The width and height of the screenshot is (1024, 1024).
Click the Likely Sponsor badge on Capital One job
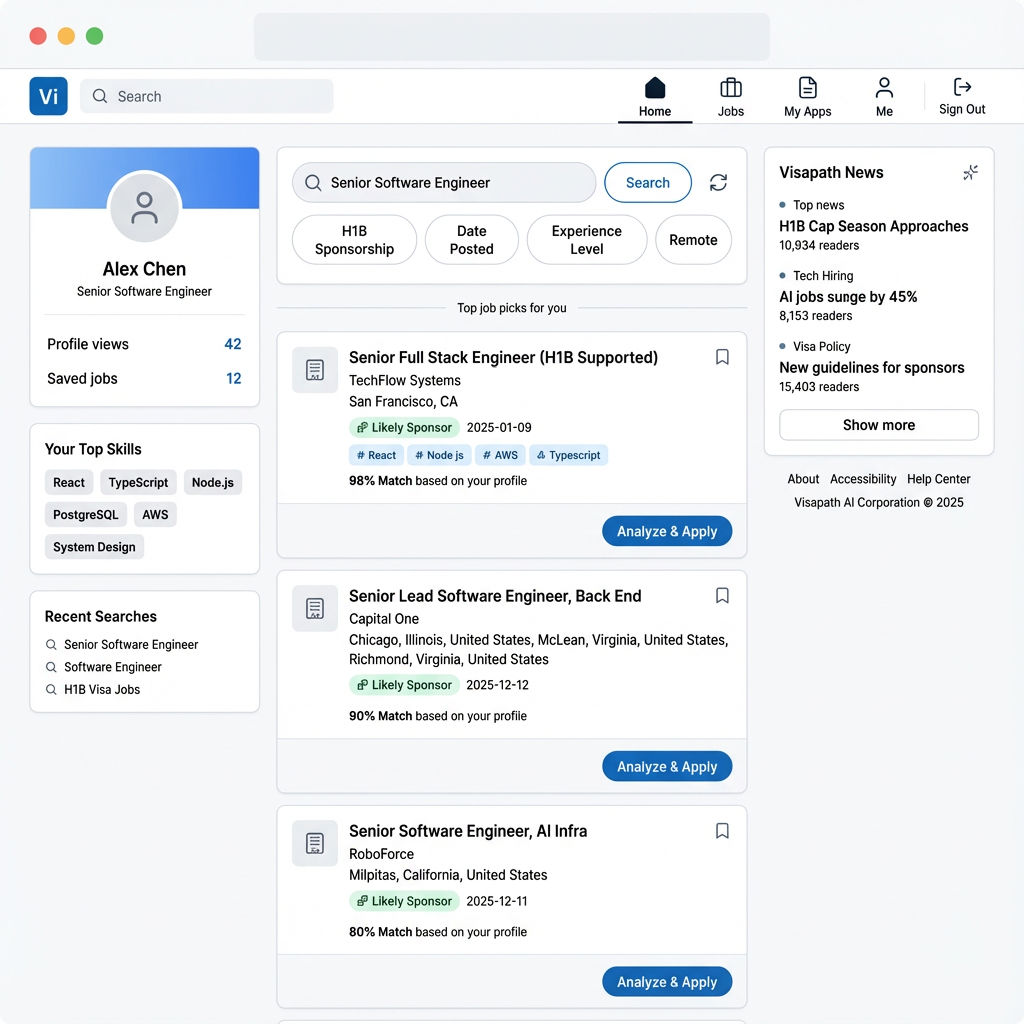tap(404, 684)
